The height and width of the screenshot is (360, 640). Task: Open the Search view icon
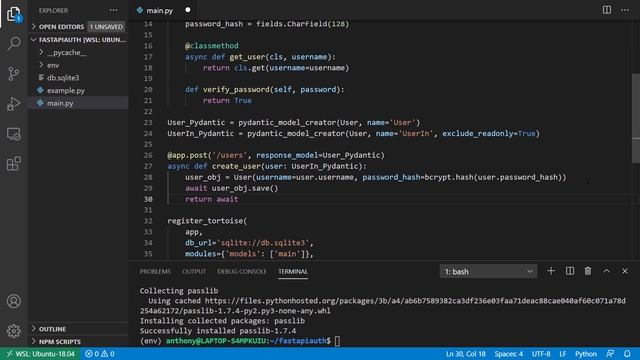pos(13,43)
